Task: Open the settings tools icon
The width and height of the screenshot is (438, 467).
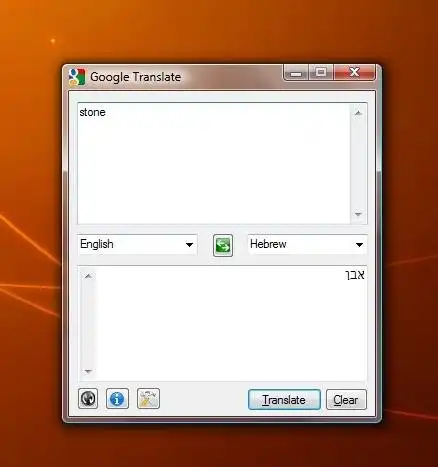Action: click(x=148, y=398)
